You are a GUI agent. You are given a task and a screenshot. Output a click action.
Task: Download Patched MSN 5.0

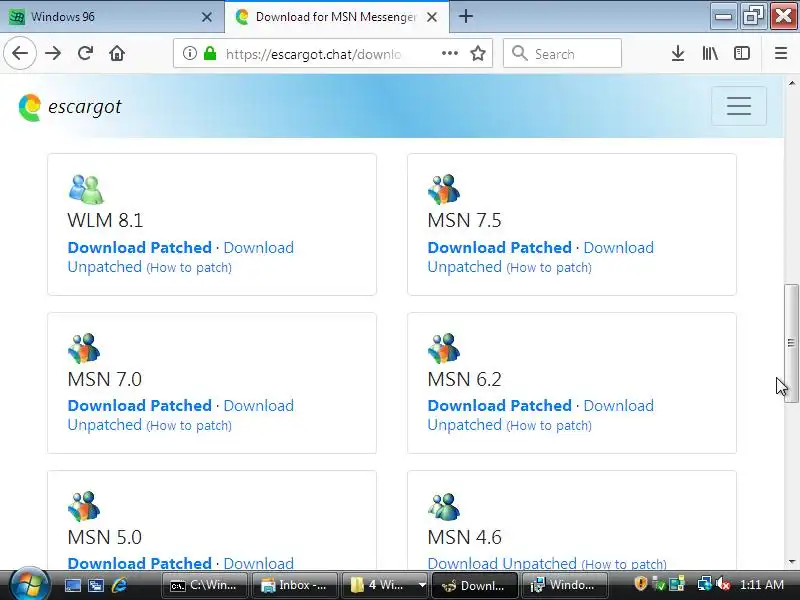pyautogui.click(x=139, y=563)
